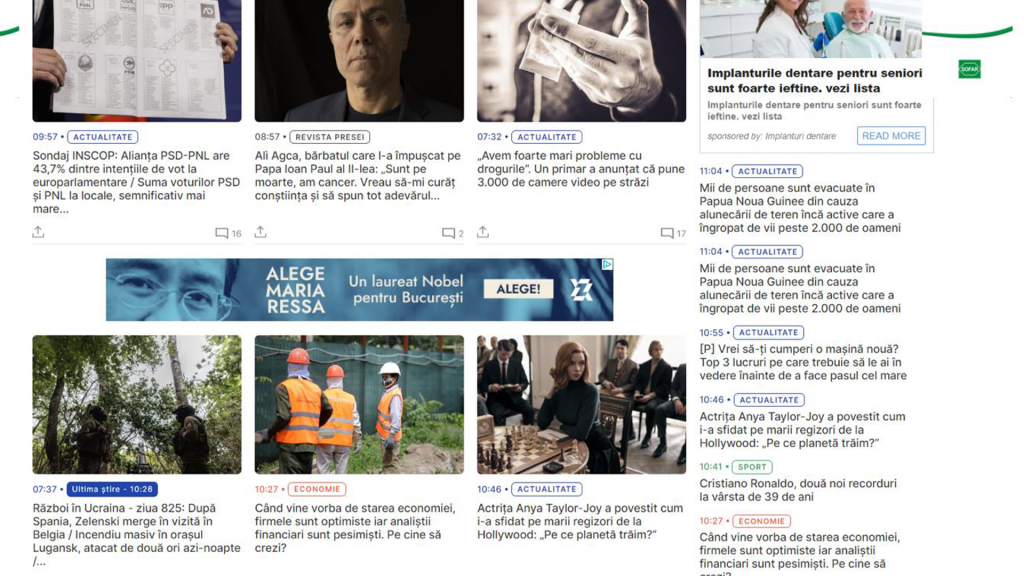This screenshot has width=1024, height=576.
Task: Click the green SOFAR logo badge
Action: click(969, 69)
